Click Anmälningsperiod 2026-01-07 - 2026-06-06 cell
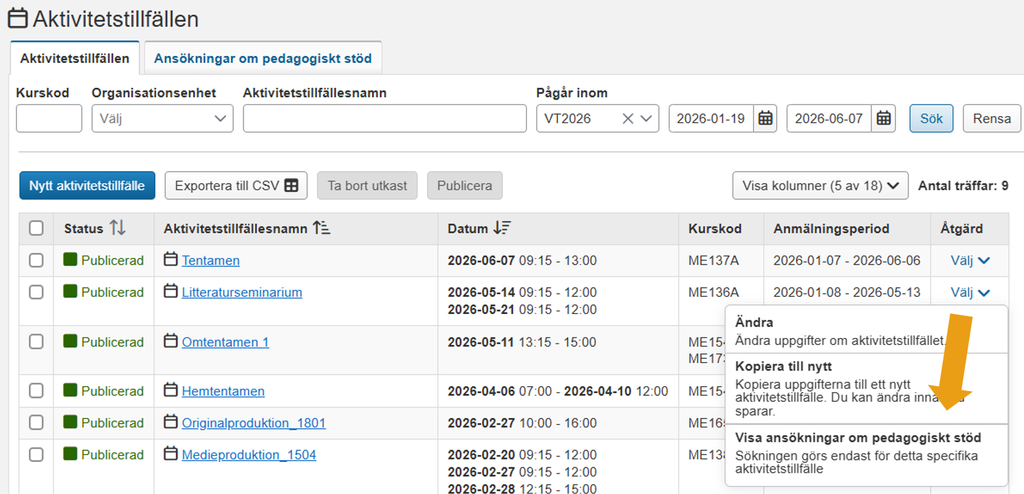This screenshot has height=494, width=1024. pyautogui.click(x=847, y=261)
